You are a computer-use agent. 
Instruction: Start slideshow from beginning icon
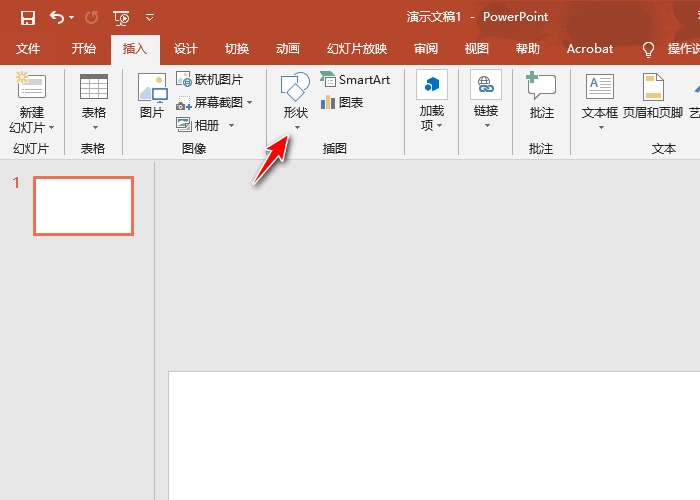point(121,18)
